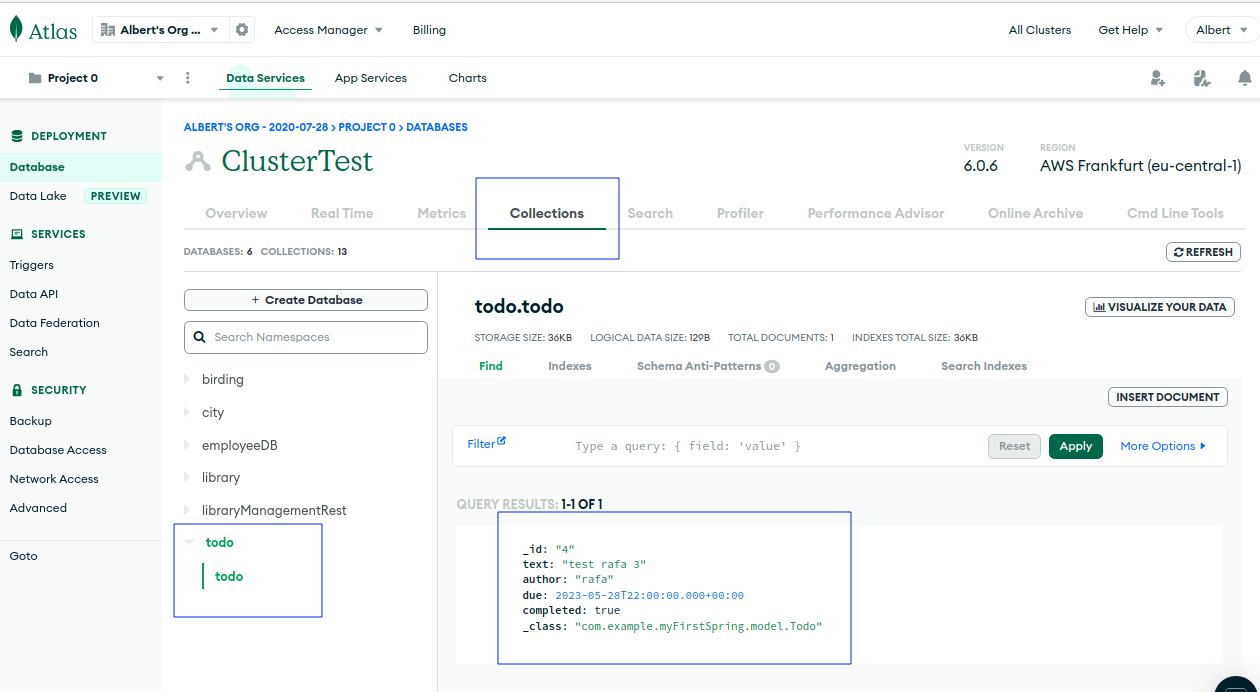Open Triggers in the sidebar
Image resolution: width=1260 pixels, height=692 pixels.
tap(32, 265)
